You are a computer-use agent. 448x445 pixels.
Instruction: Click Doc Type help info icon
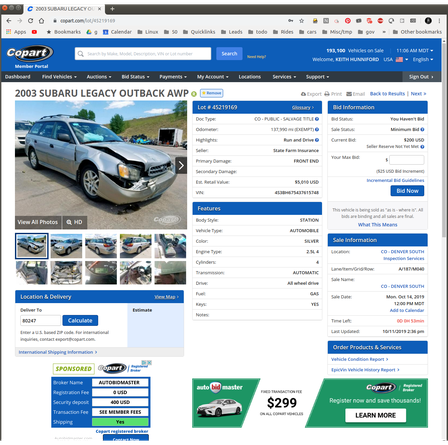click(x=317, y=119)
